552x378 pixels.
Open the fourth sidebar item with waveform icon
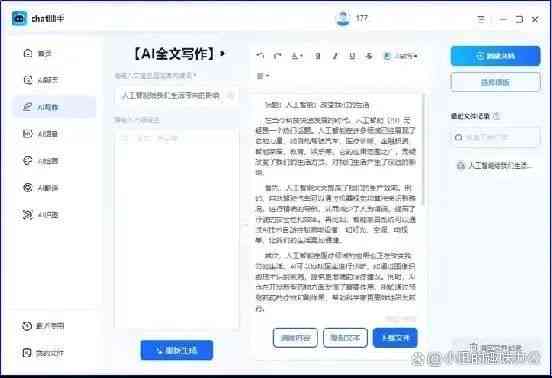tap(40, 134)
